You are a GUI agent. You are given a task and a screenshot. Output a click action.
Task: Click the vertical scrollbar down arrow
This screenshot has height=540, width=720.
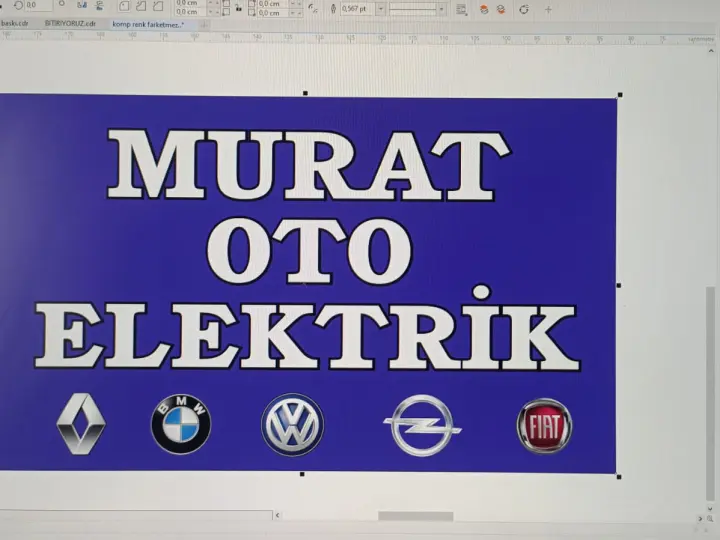(x=710, y=508)
